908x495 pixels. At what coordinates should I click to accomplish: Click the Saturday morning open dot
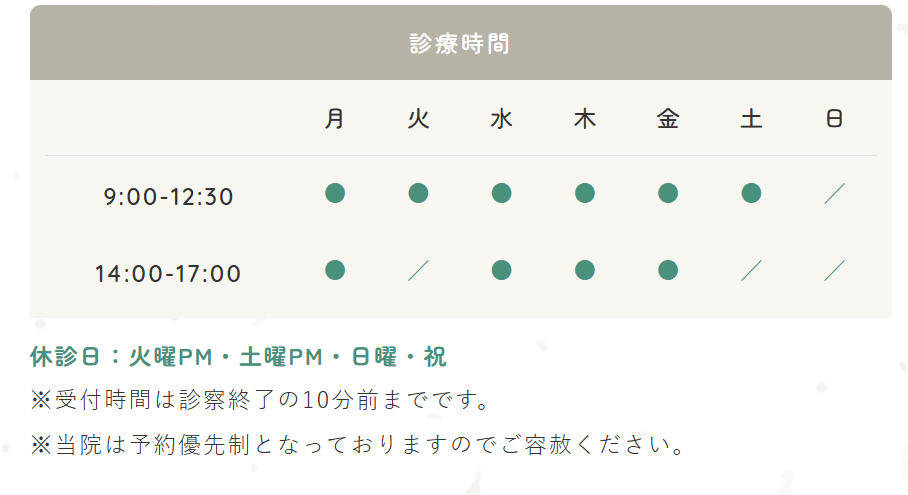pos(752,193)
